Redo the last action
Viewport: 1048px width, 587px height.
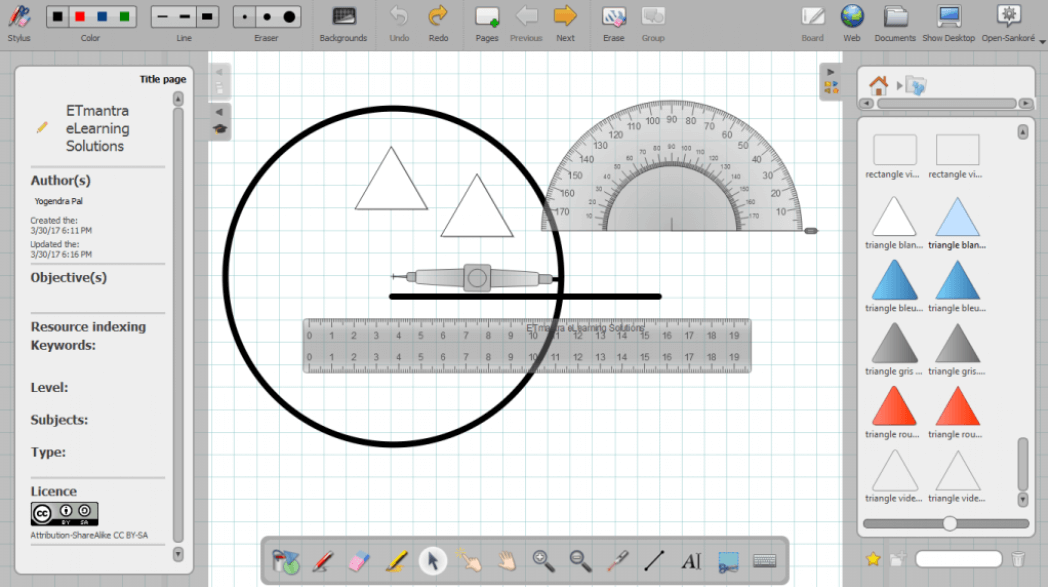pos(438,23)
